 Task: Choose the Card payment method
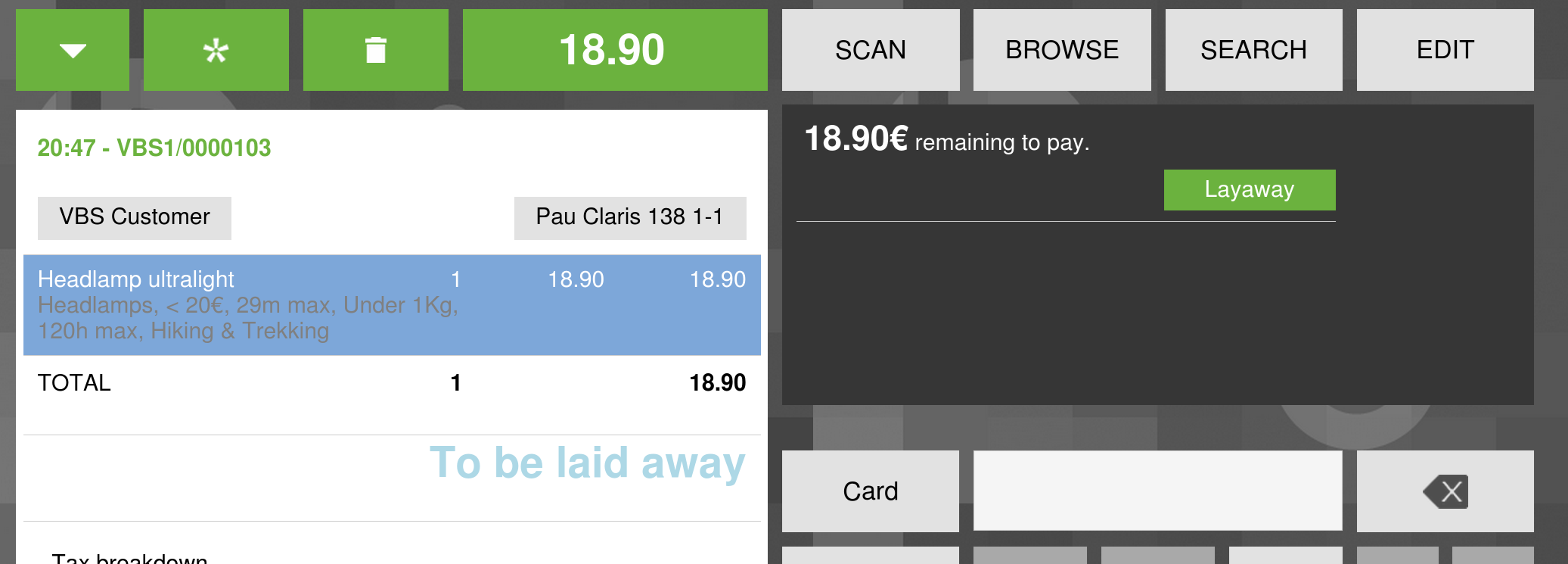coord(870,491)
